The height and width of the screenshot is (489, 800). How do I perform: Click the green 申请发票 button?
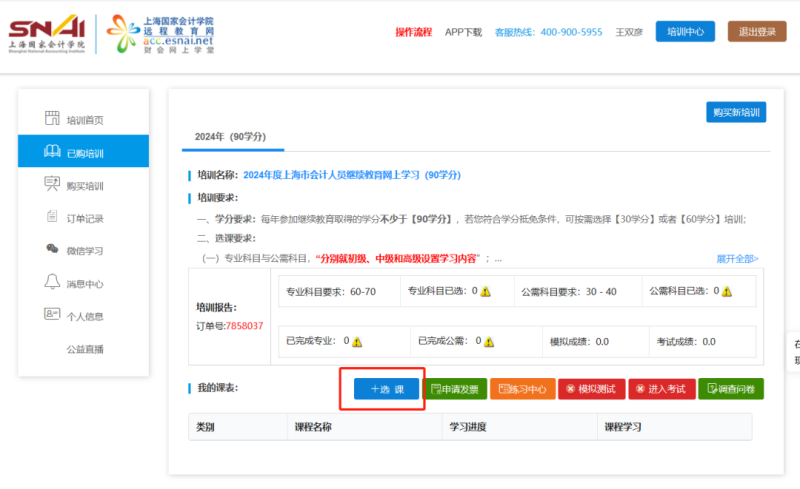(454, 389)
